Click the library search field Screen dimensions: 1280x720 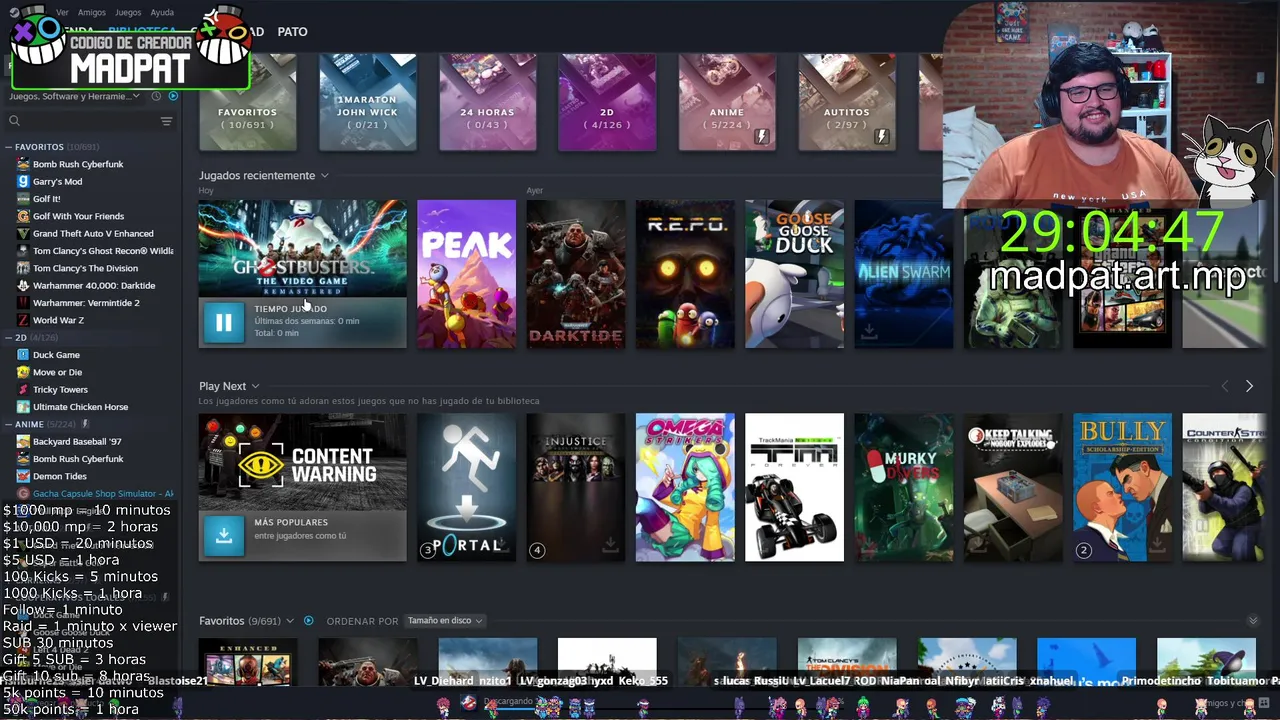click(x=80, y=121)
